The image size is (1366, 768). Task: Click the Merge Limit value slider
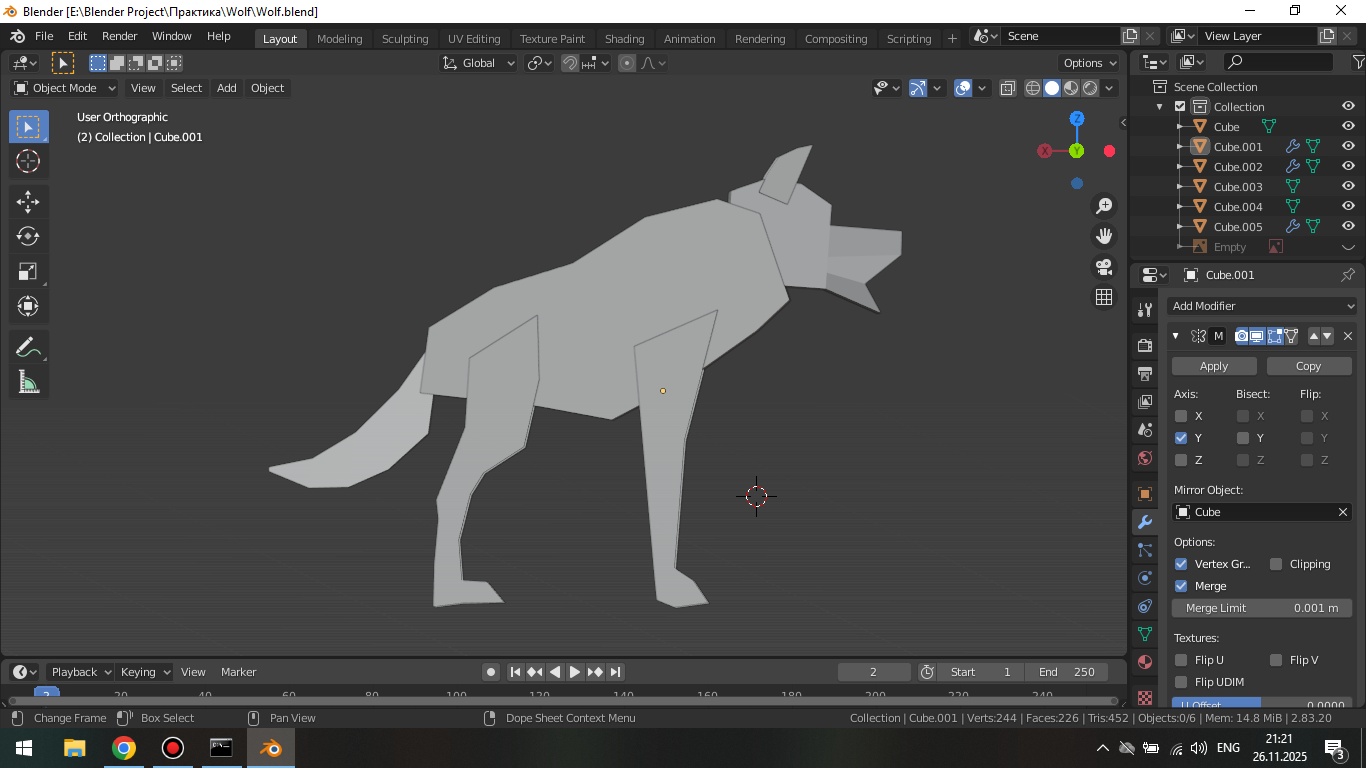[x=1262, y=608]
